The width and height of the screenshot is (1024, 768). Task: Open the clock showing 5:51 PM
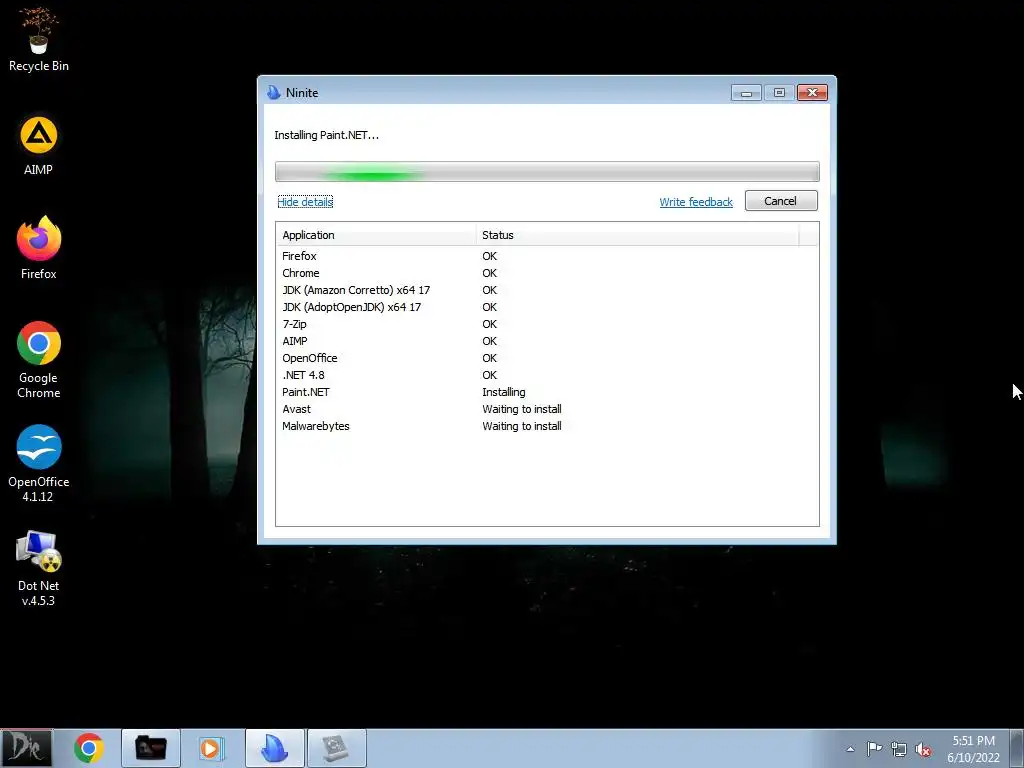coord(973,749)
